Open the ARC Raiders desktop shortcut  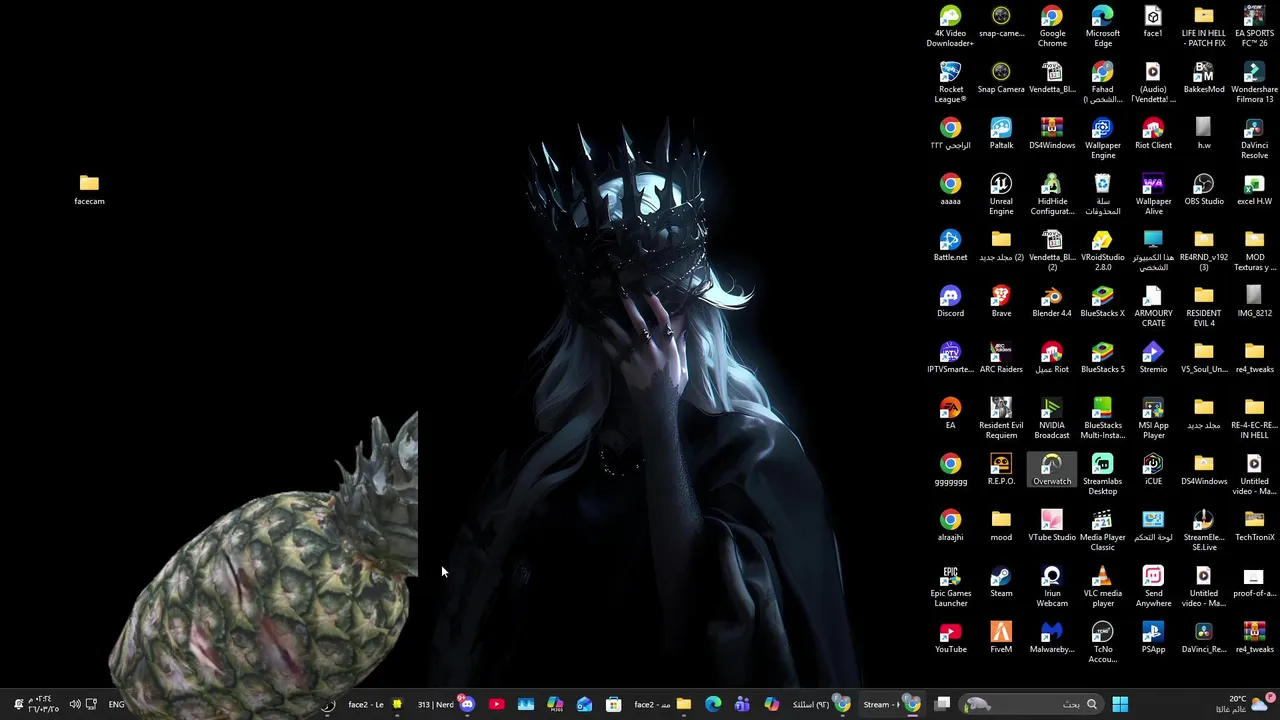coord(1001,358)
